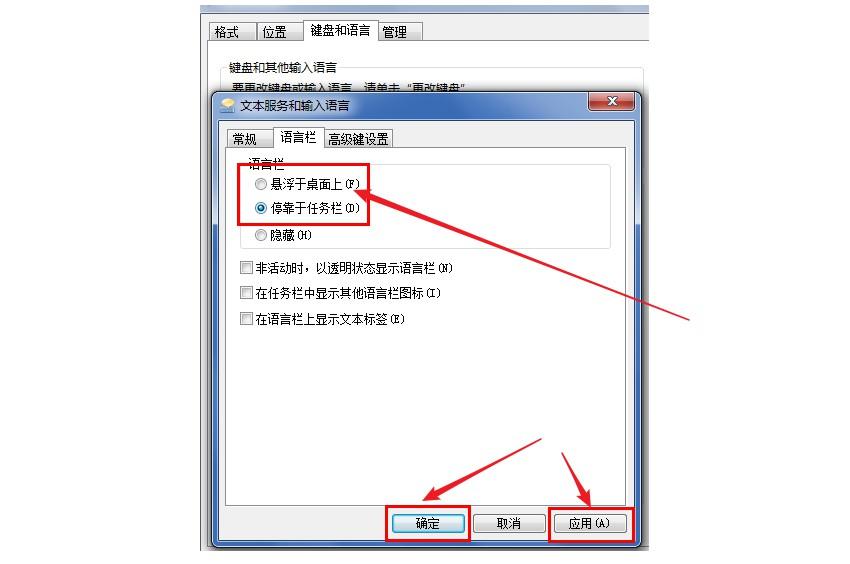850x564 pixels.
Task: Choose the 隐藏 language bar option
Action: pos(261,235)
